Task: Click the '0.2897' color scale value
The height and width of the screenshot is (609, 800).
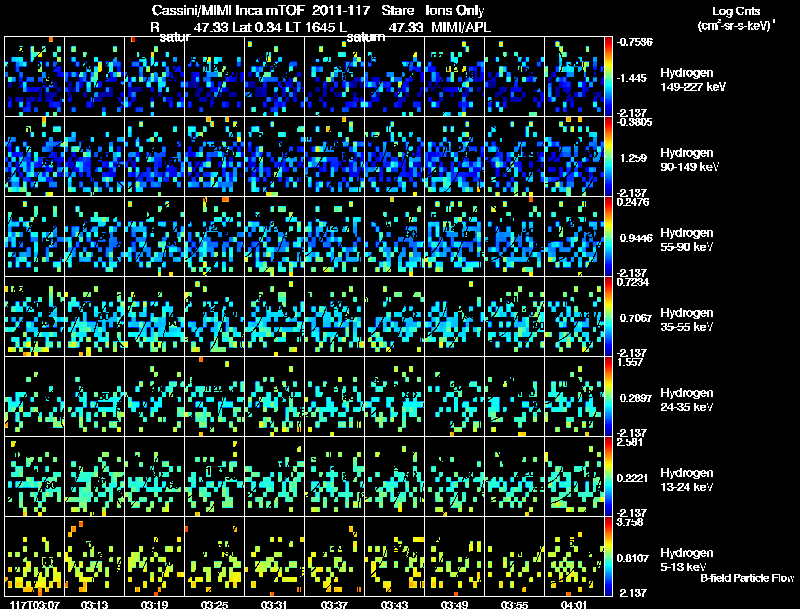Action: (x=636, y=398)
